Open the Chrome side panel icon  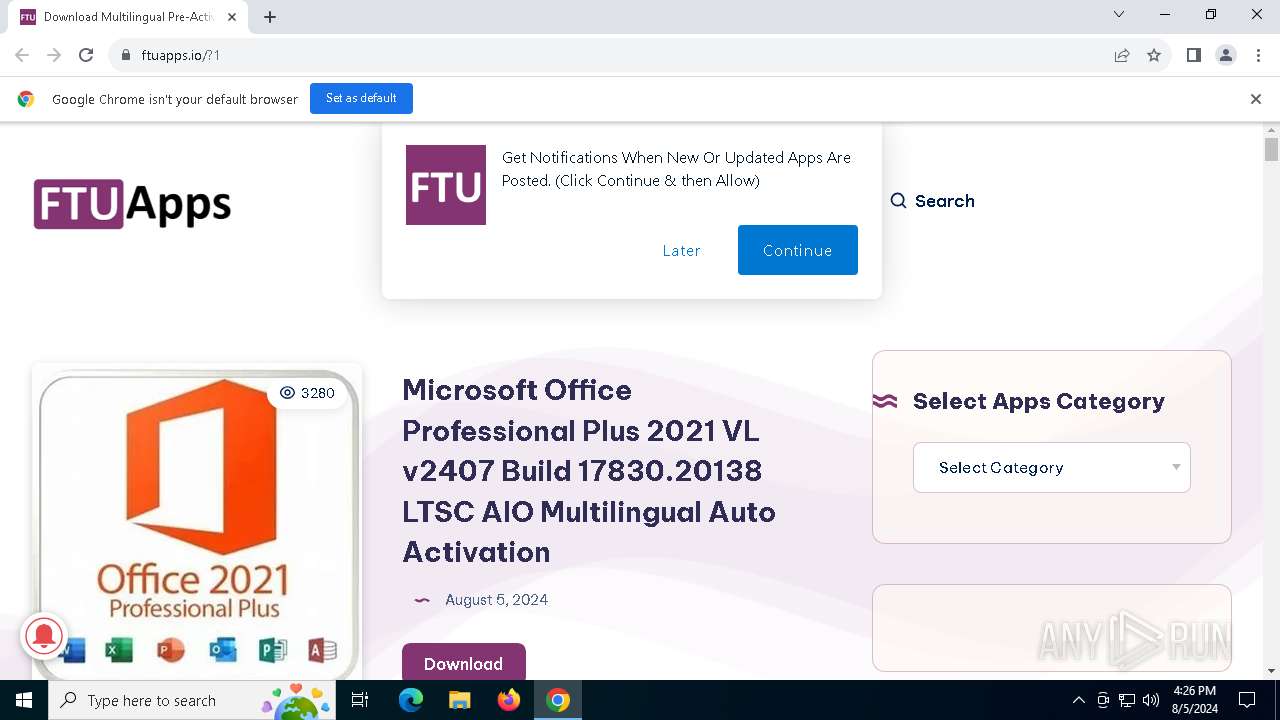[x=1194, y=55]
